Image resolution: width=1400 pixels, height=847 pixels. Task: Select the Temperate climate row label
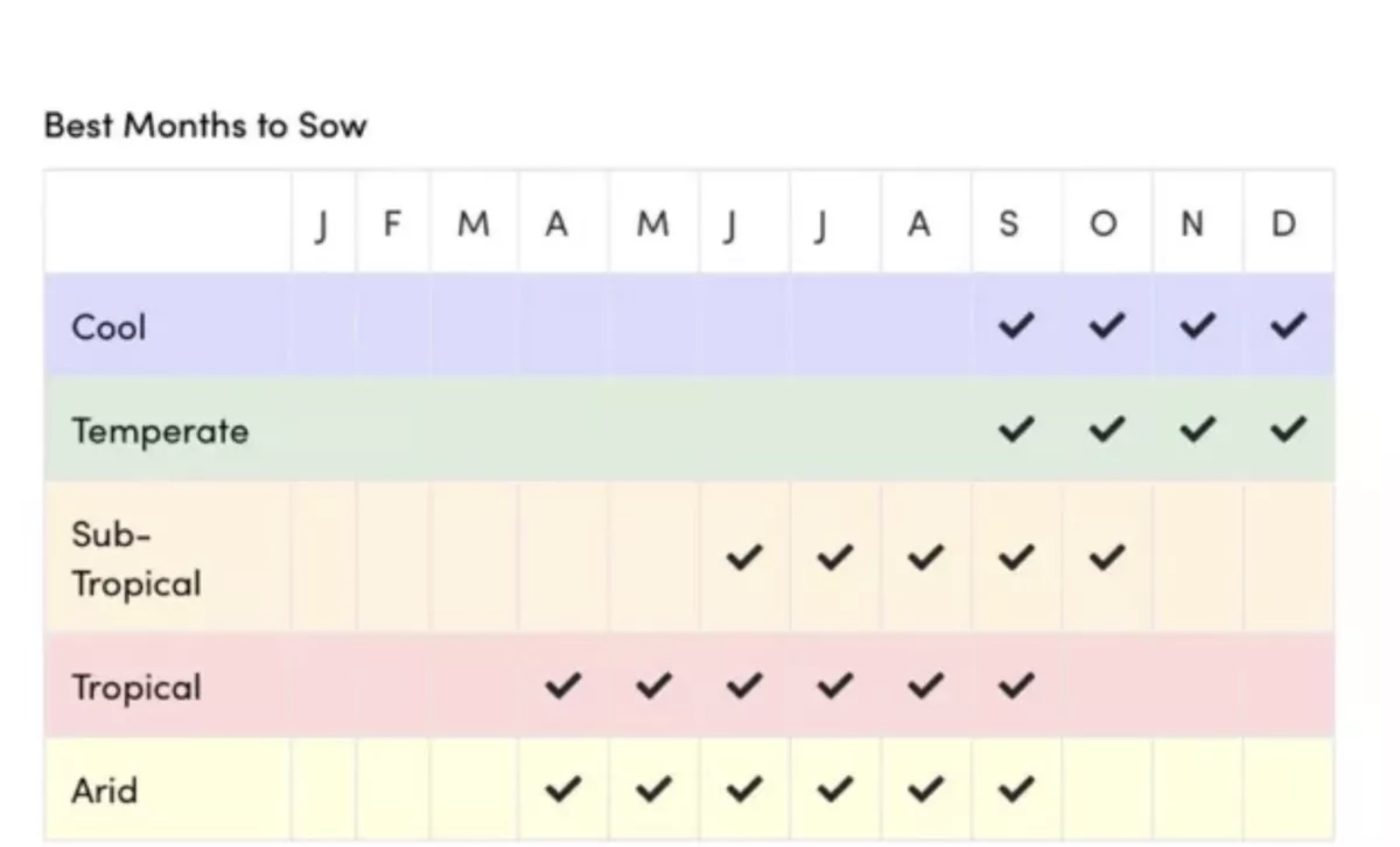(160, 431)
